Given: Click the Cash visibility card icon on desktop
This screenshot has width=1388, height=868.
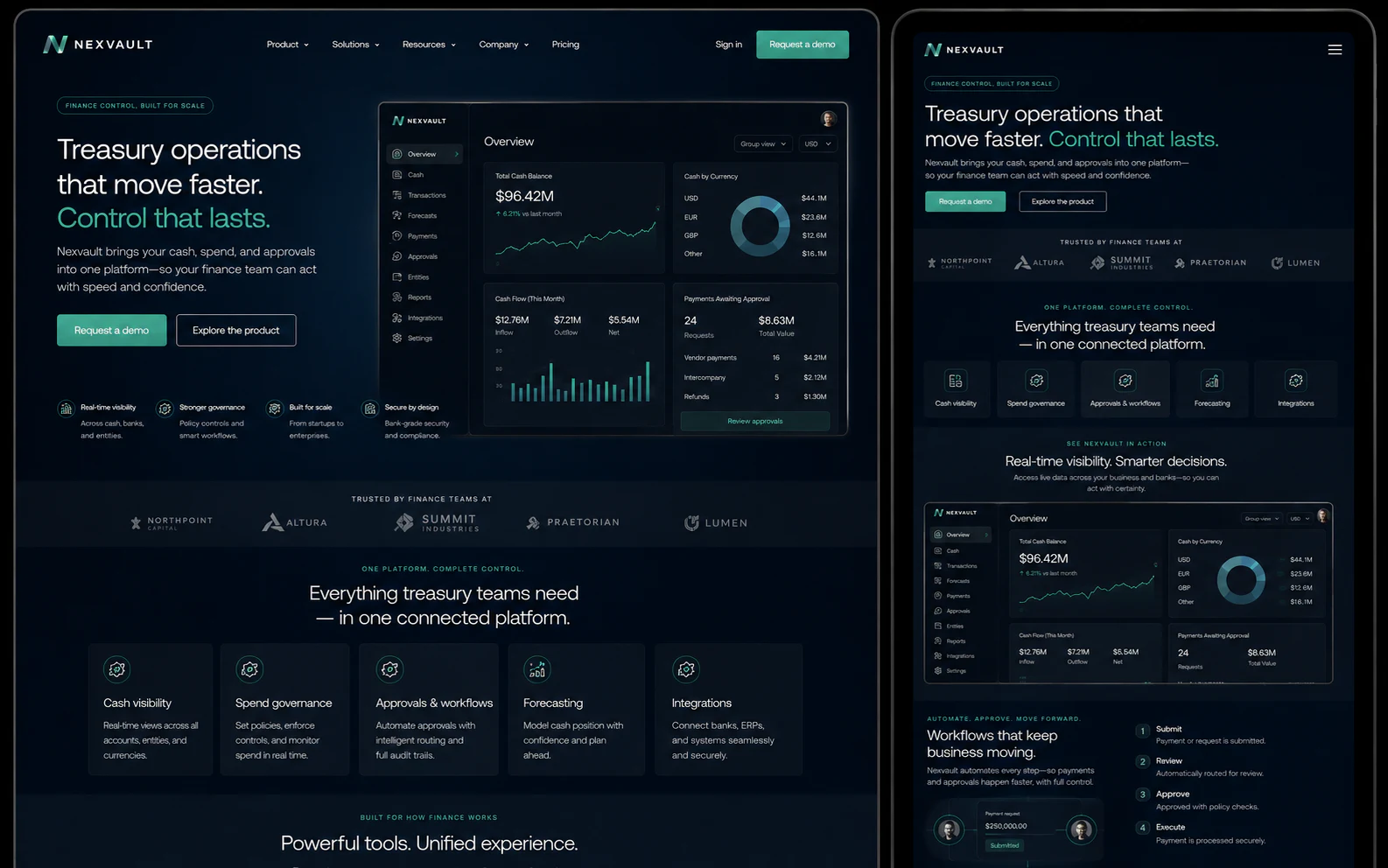Looking at the screenshot, I should (x=116, y=669).
